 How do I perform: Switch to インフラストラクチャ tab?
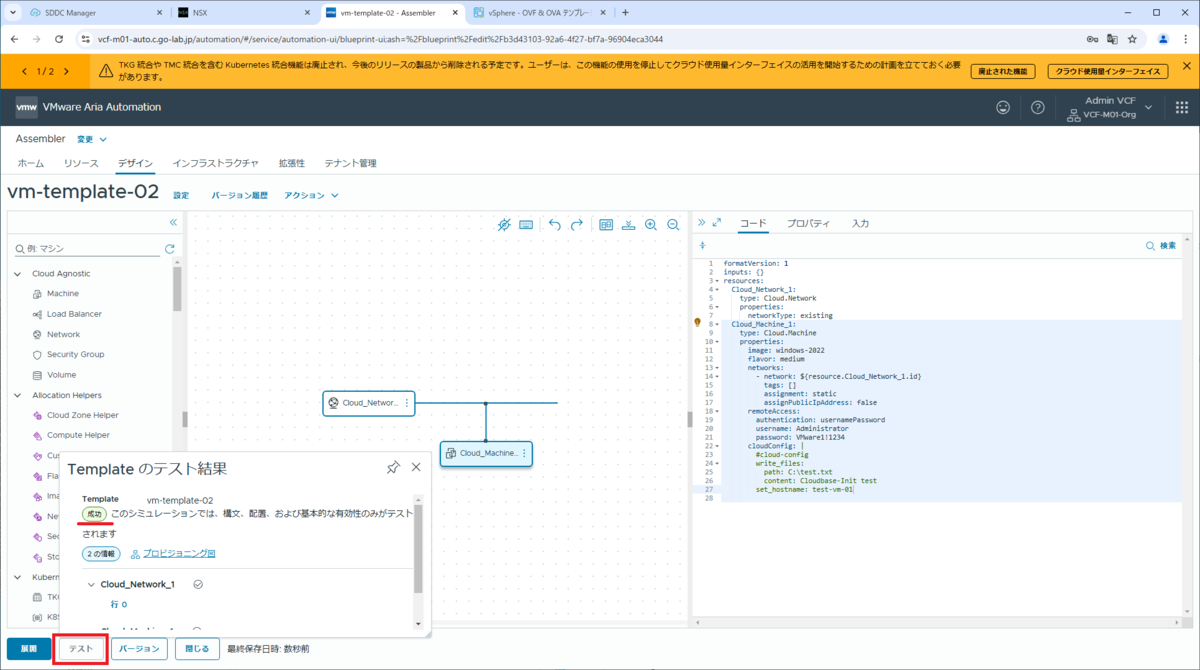click(215, 163)
